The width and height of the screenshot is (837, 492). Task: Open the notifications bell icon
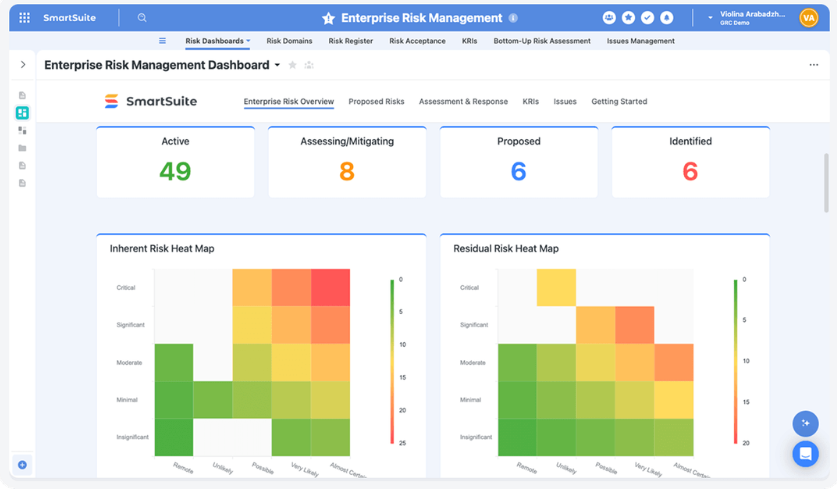667,18
